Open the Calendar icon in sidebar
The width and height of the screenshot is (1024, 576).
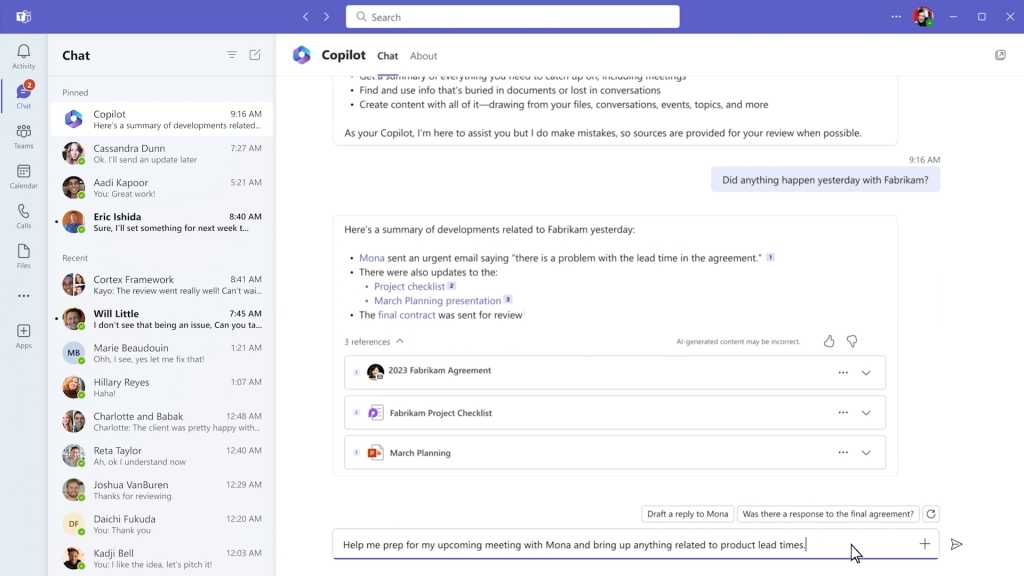tap(24, 176)
